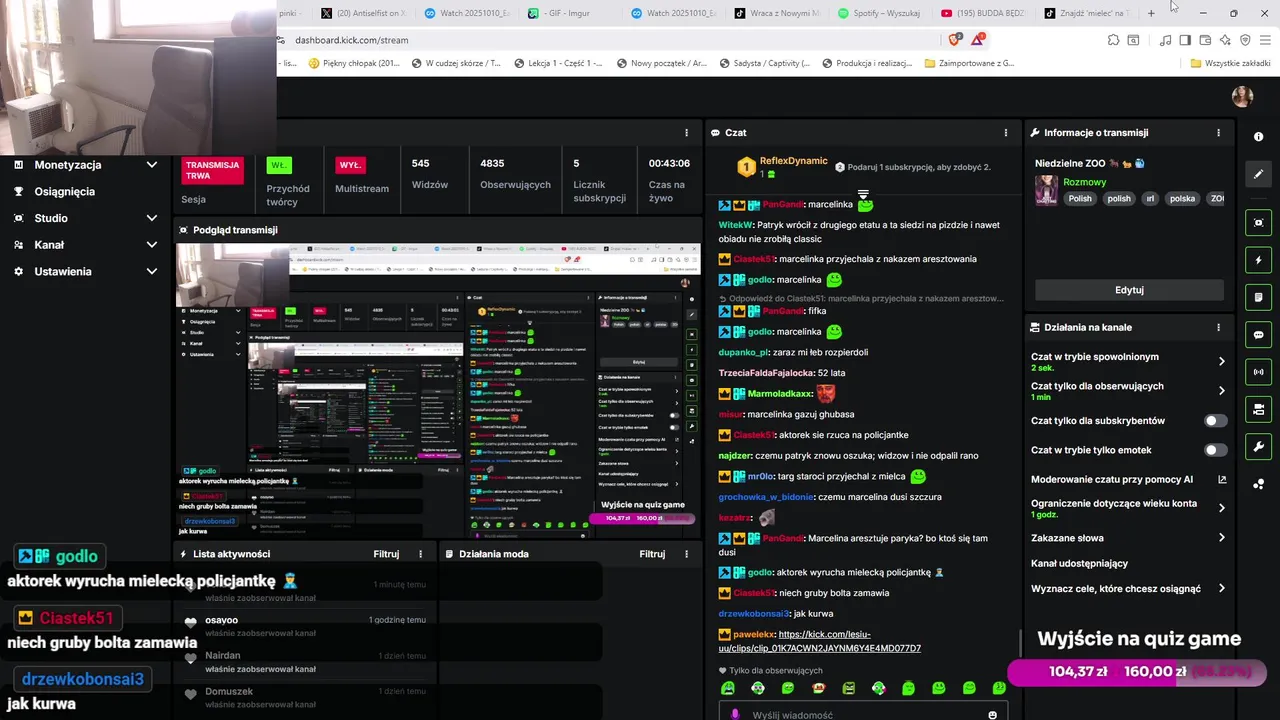This screenshot has height=720, width=1280.
Task: Click the Rozmowy category link
Action: coord(1084,182)
